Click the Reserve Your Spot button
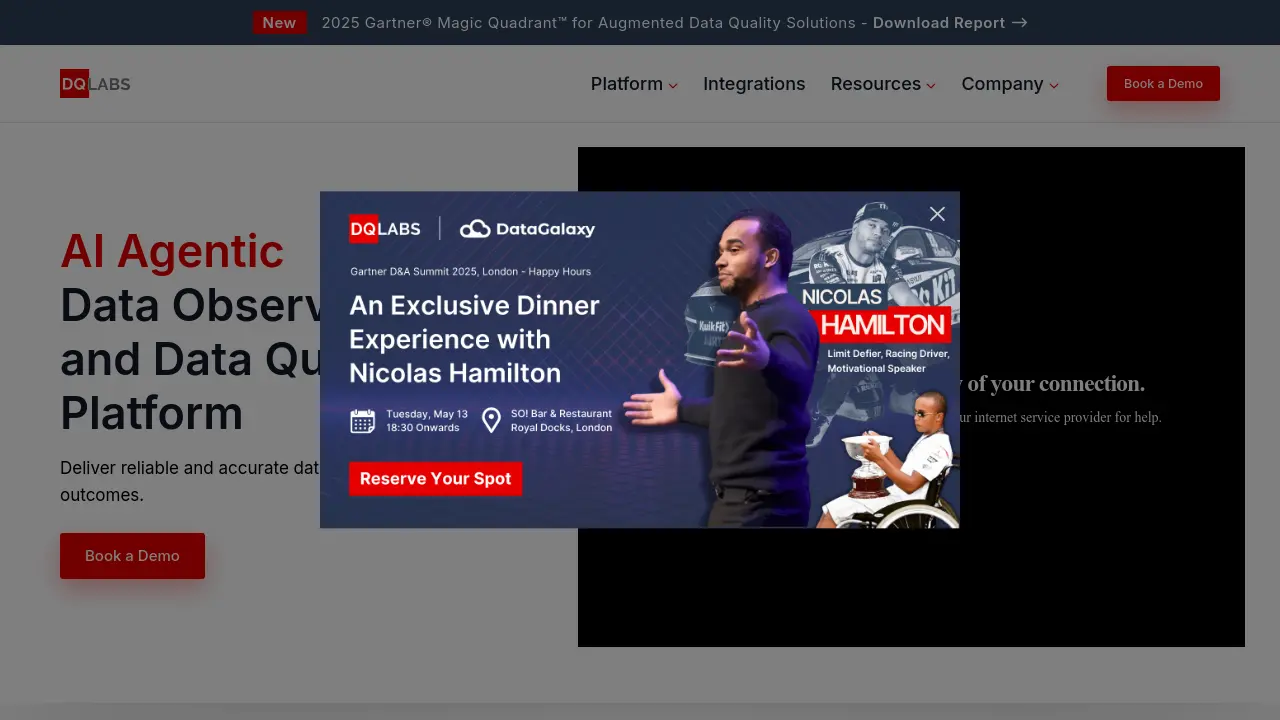Screen dimensions: 1280x720 click(435, 479)
